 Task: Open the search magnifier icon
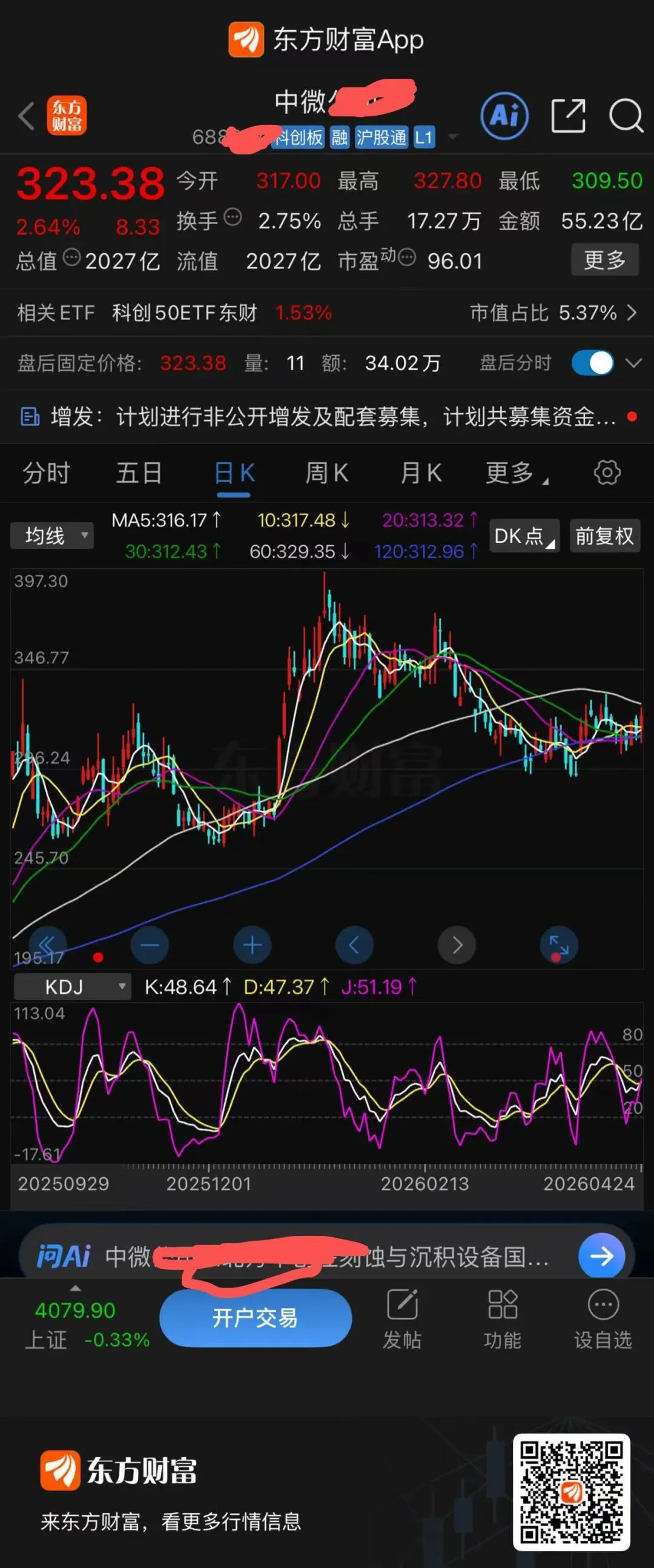(626, 115)
